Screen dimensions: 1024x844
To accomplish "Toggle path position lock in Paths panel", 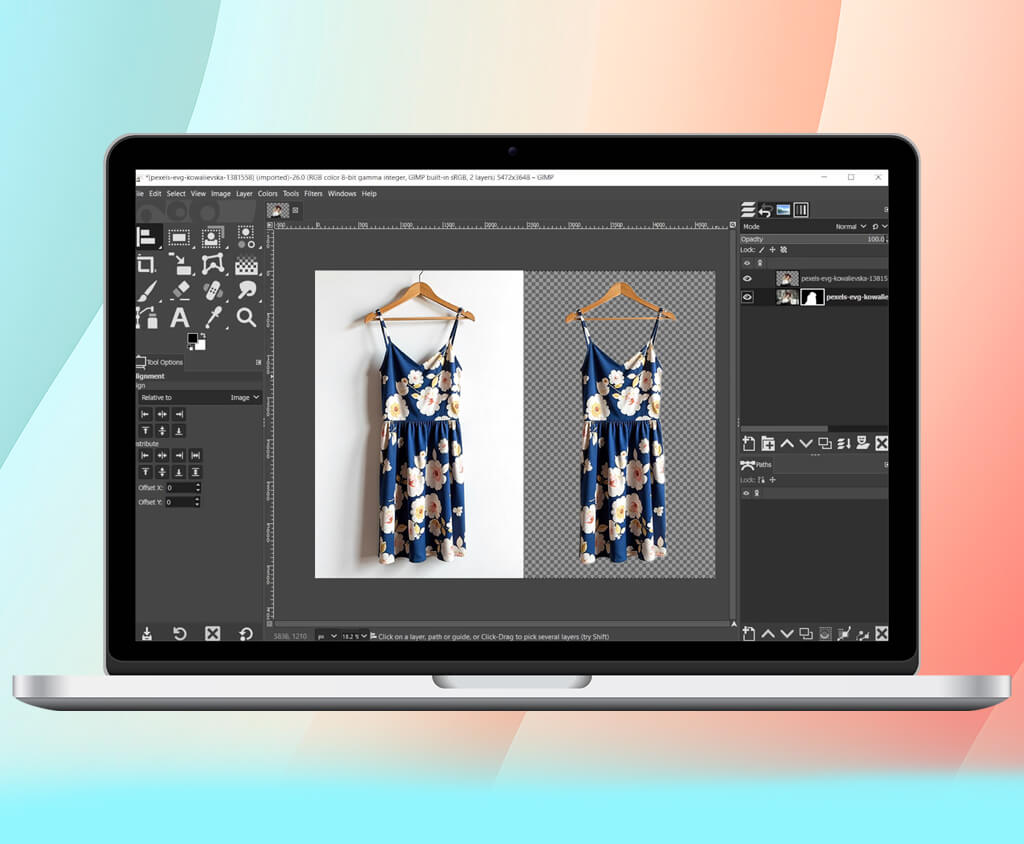I will pos(773,479).
